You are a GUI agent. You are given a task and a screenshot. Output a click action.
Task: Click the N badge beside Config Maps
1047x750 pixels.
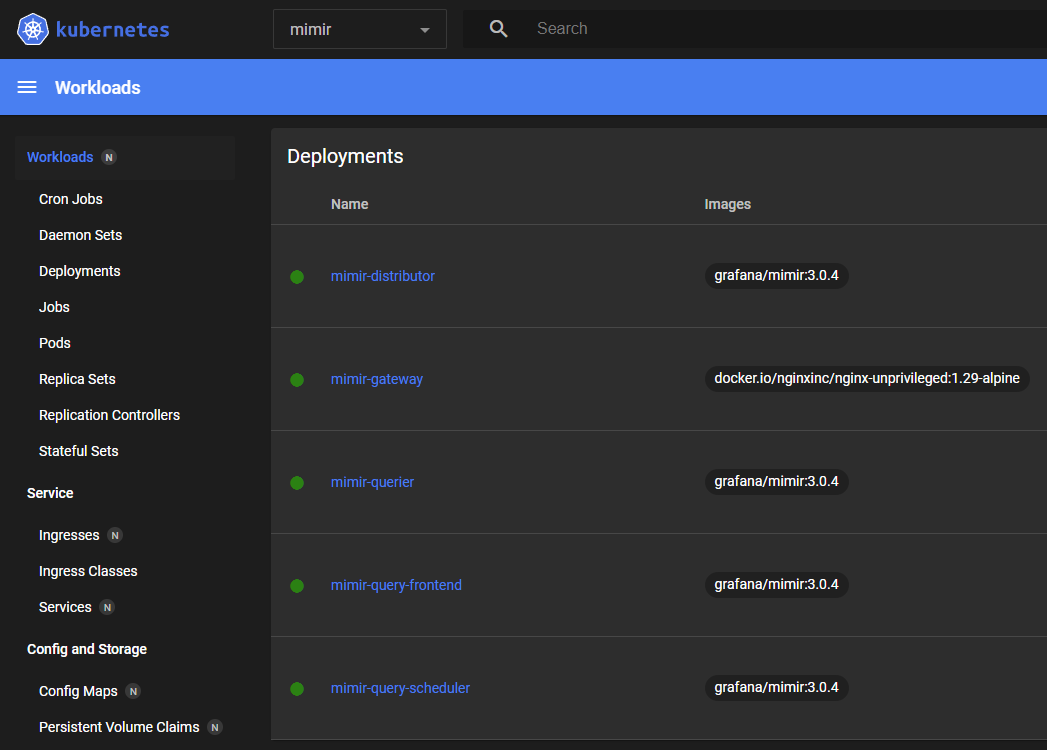134,692
